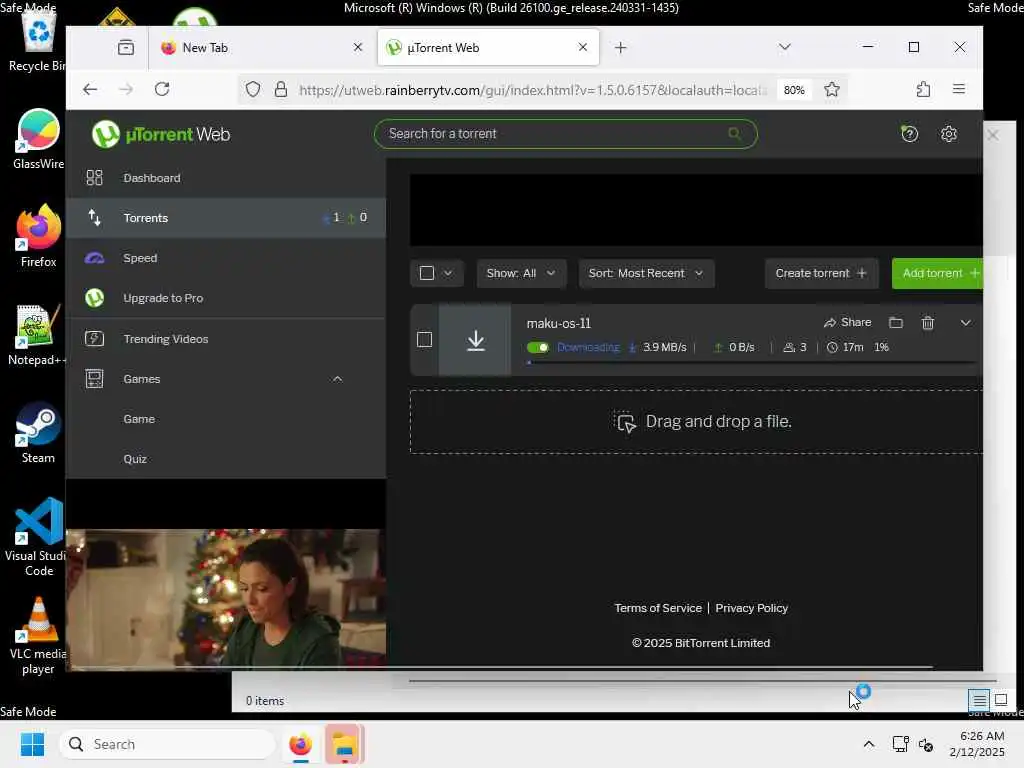Open µTorrent settings gear
Screen dimensions: 1024x768
948,134
